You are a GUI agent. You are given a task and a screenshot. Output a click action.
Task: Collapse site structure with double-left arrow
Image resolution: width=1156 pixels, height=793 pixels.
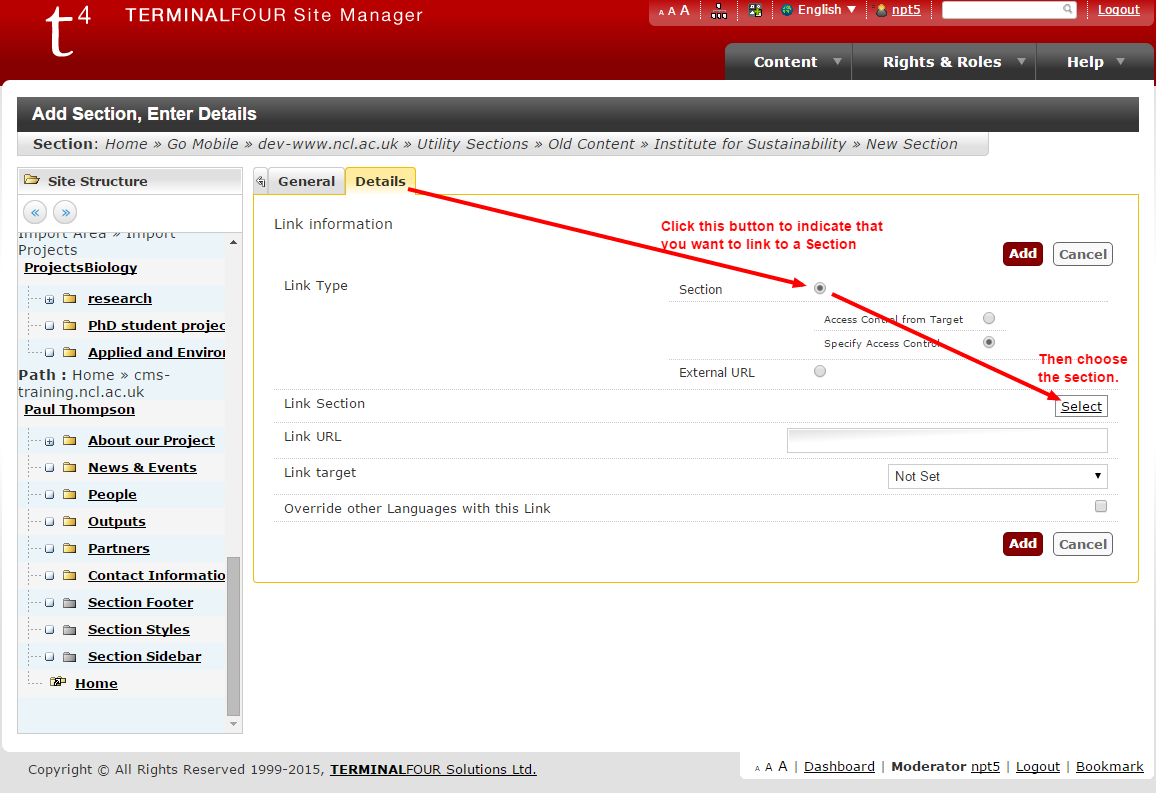36,212
